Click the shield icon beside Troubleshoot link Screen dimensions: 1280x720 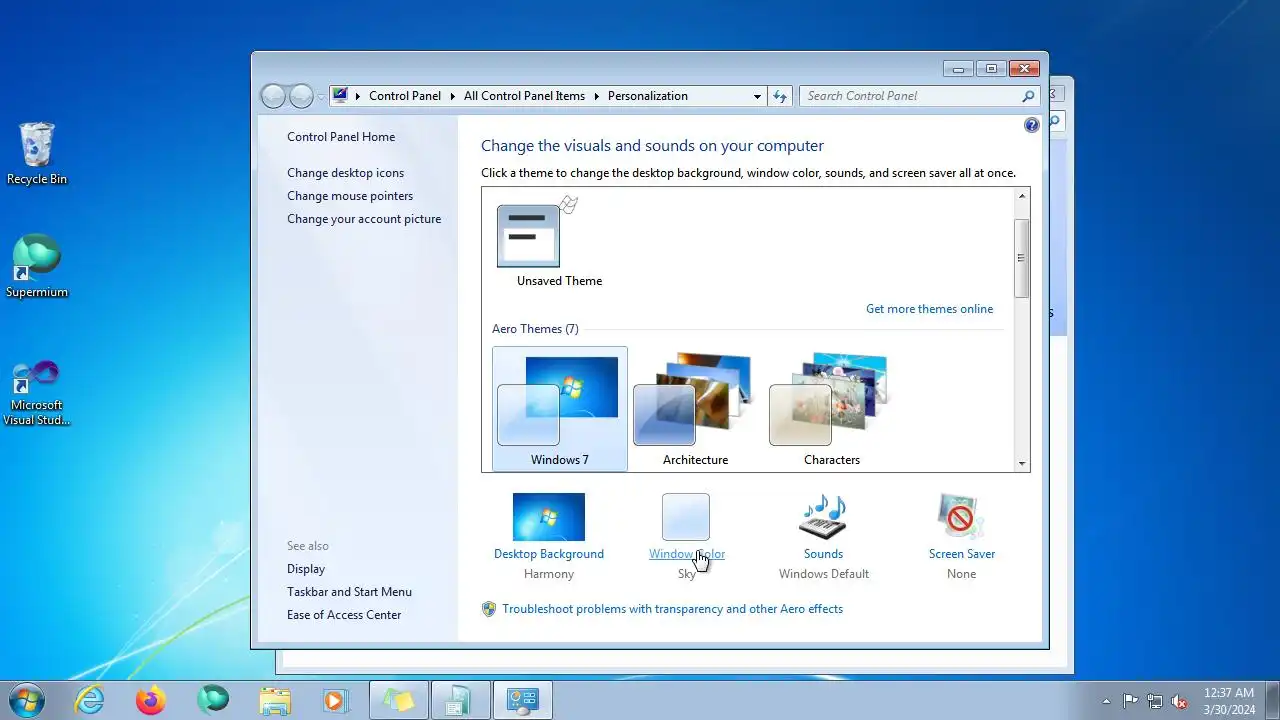coord(489,609)
